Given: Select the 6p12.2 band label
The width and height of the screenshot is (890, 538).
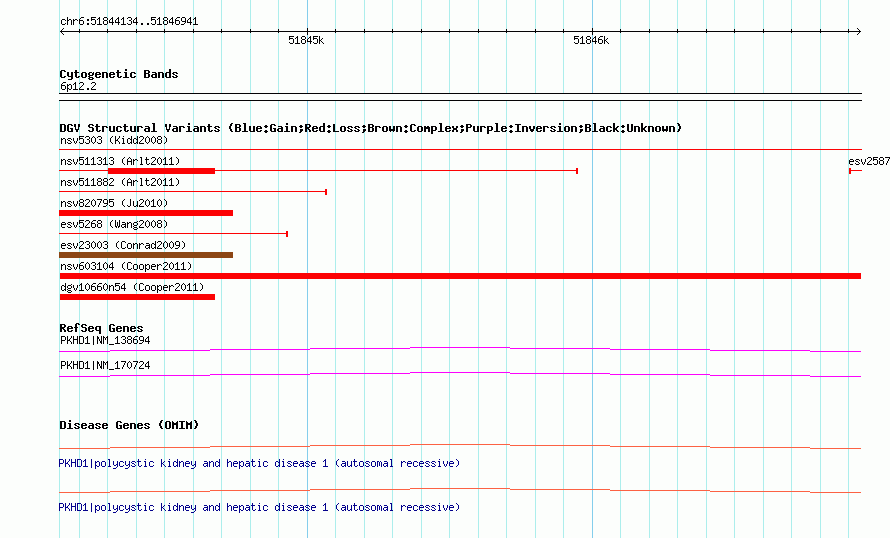Looking at the screenshot, I should coord(78,86).
